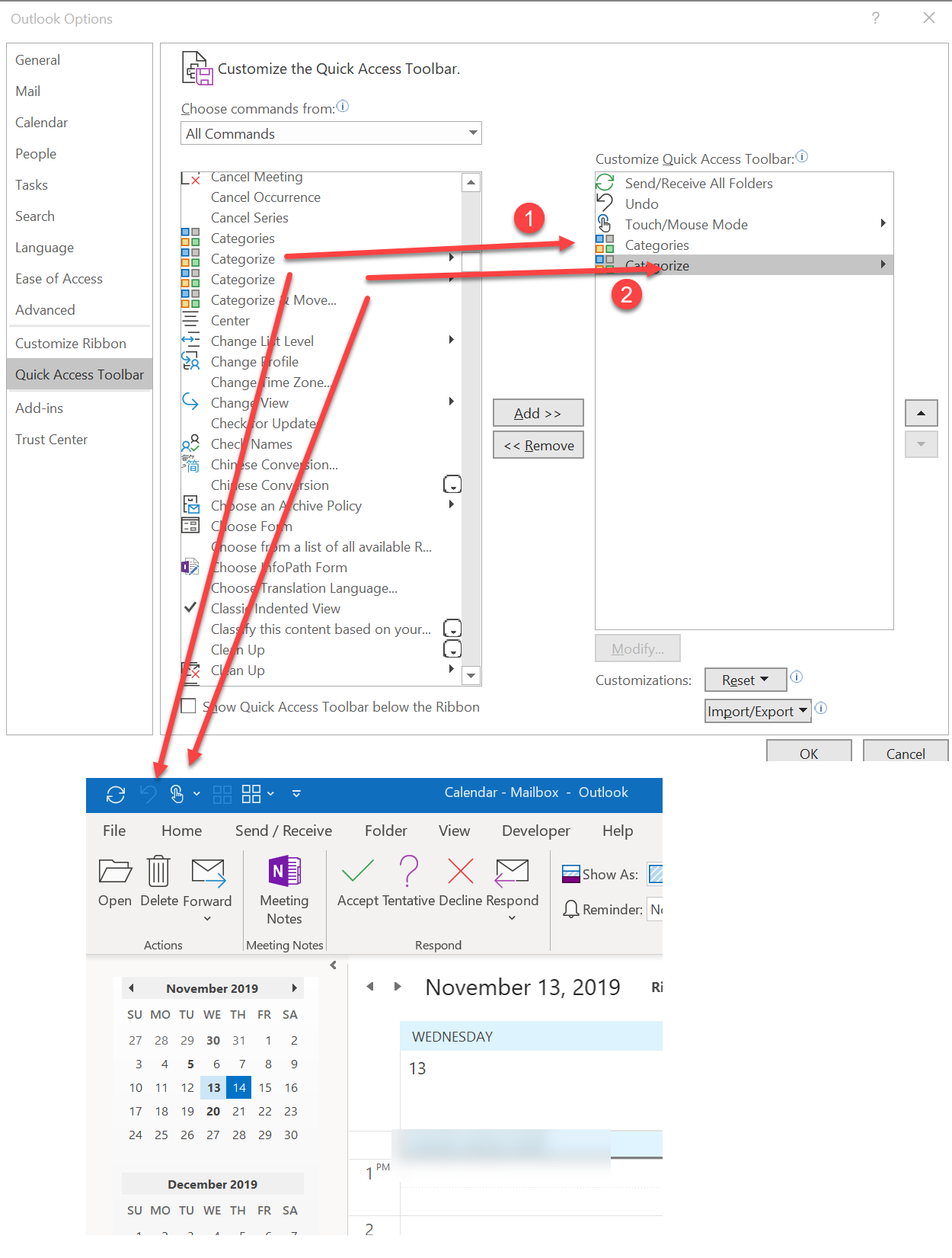The width and height of the screenshot is (952, 1258).
Task: Select Check Names command
Action: point(321,443)
